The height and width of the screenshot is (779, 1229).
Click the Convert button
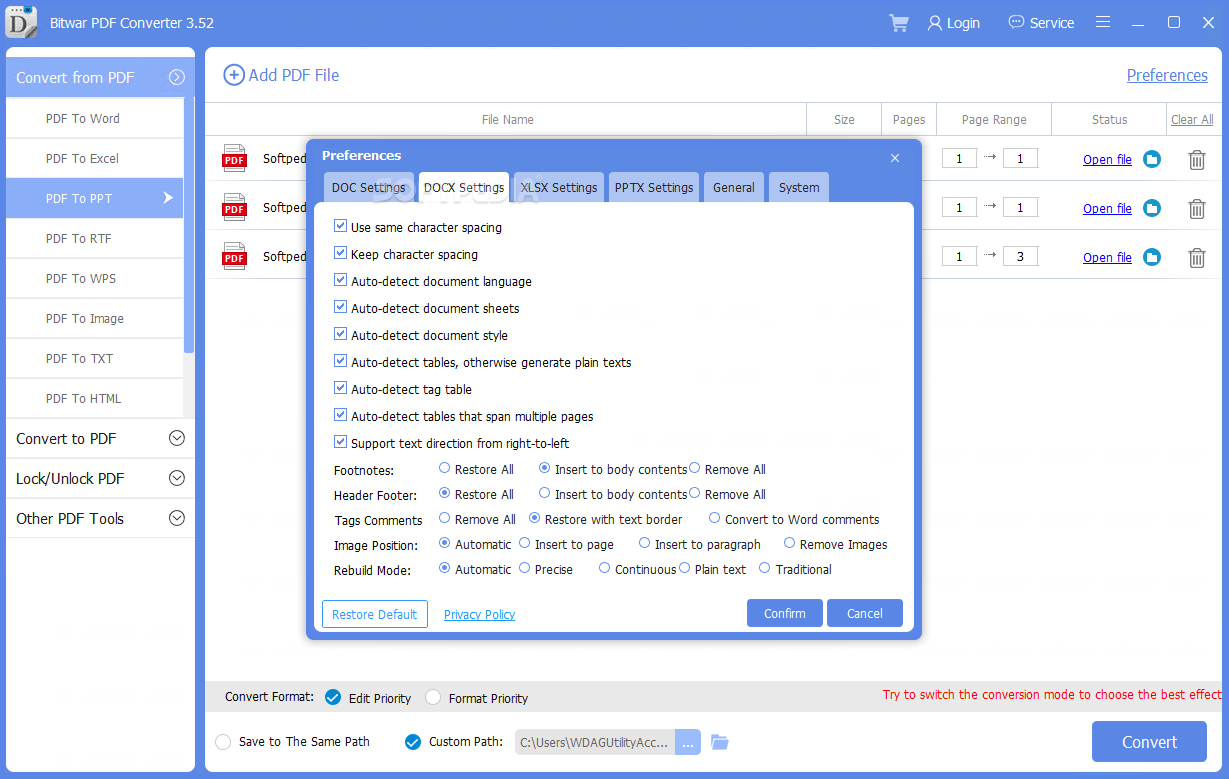(x=1149, y=742)
